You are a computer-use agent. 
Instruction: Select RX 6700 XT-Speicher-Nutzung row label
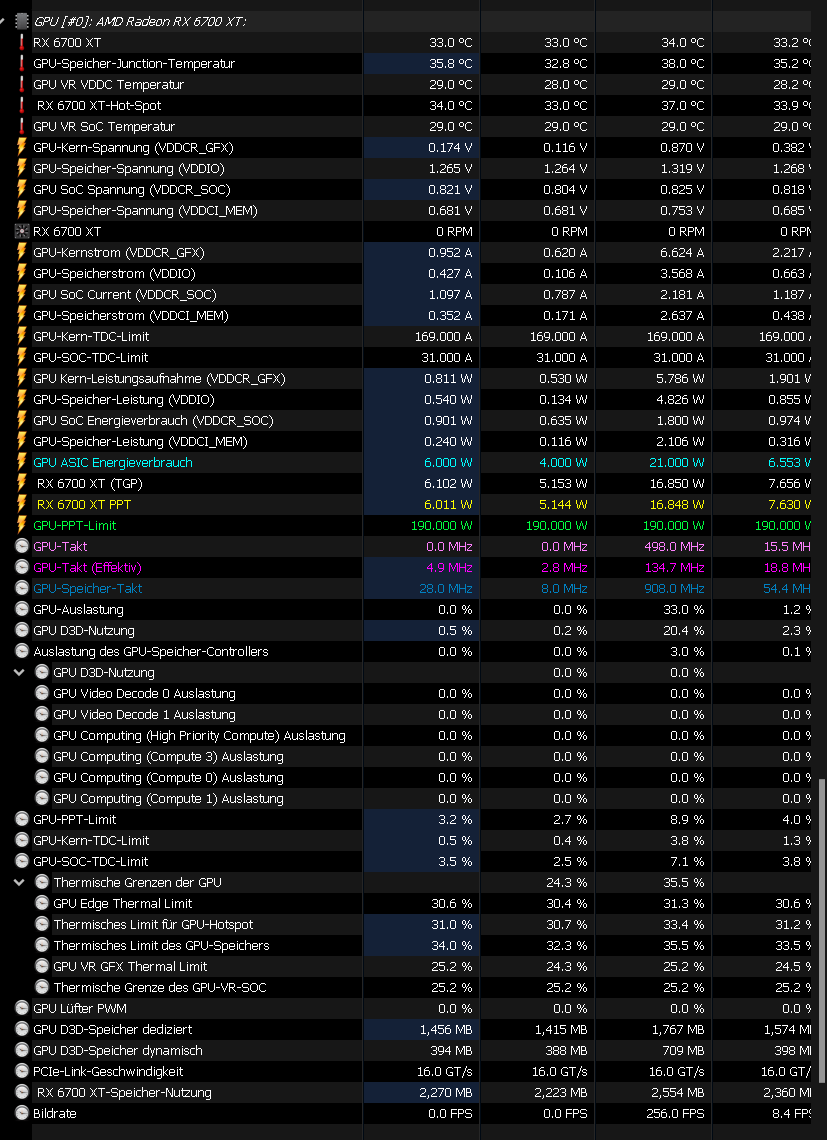click(124, 1093)
